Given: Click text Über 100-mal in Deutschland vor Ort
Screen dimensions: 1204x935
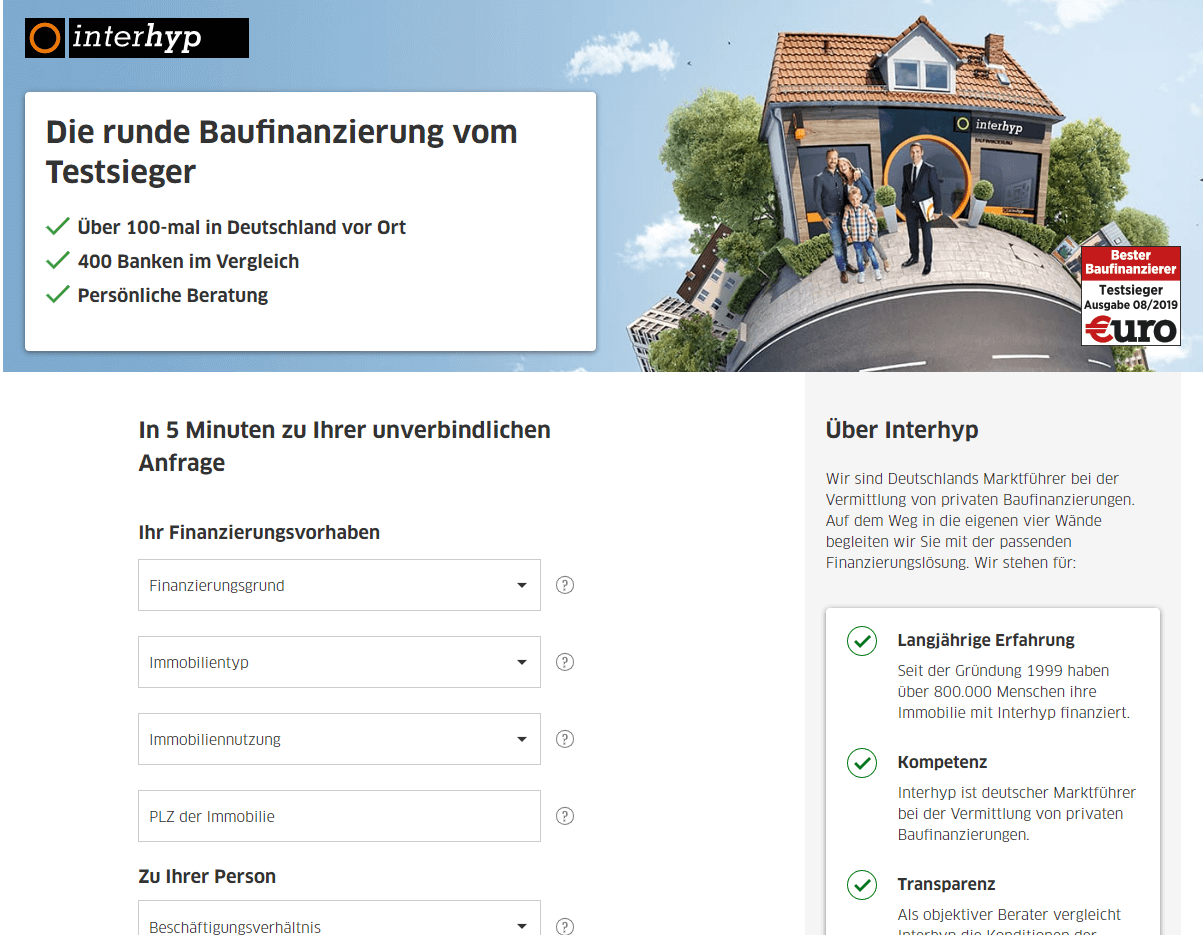Looking at the screenshot, I should (242, 227).
